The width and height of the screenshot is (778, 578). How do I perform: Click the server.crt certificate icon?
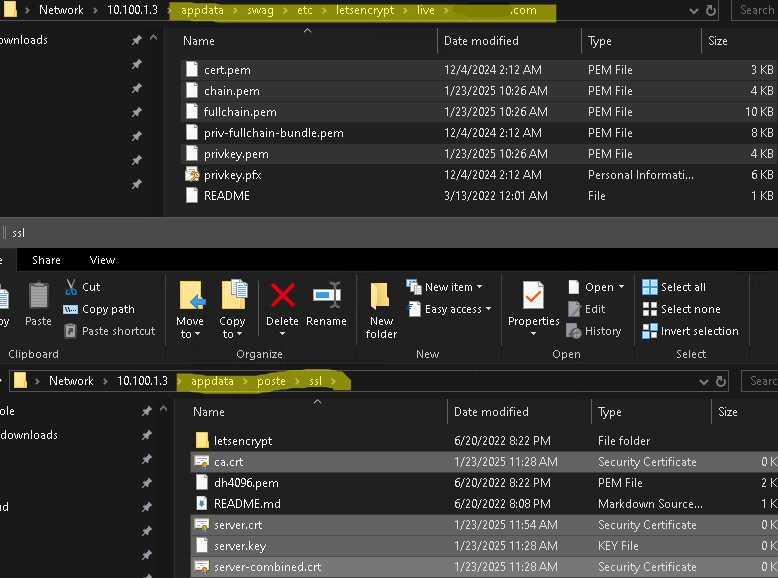[x=201, y=525]
